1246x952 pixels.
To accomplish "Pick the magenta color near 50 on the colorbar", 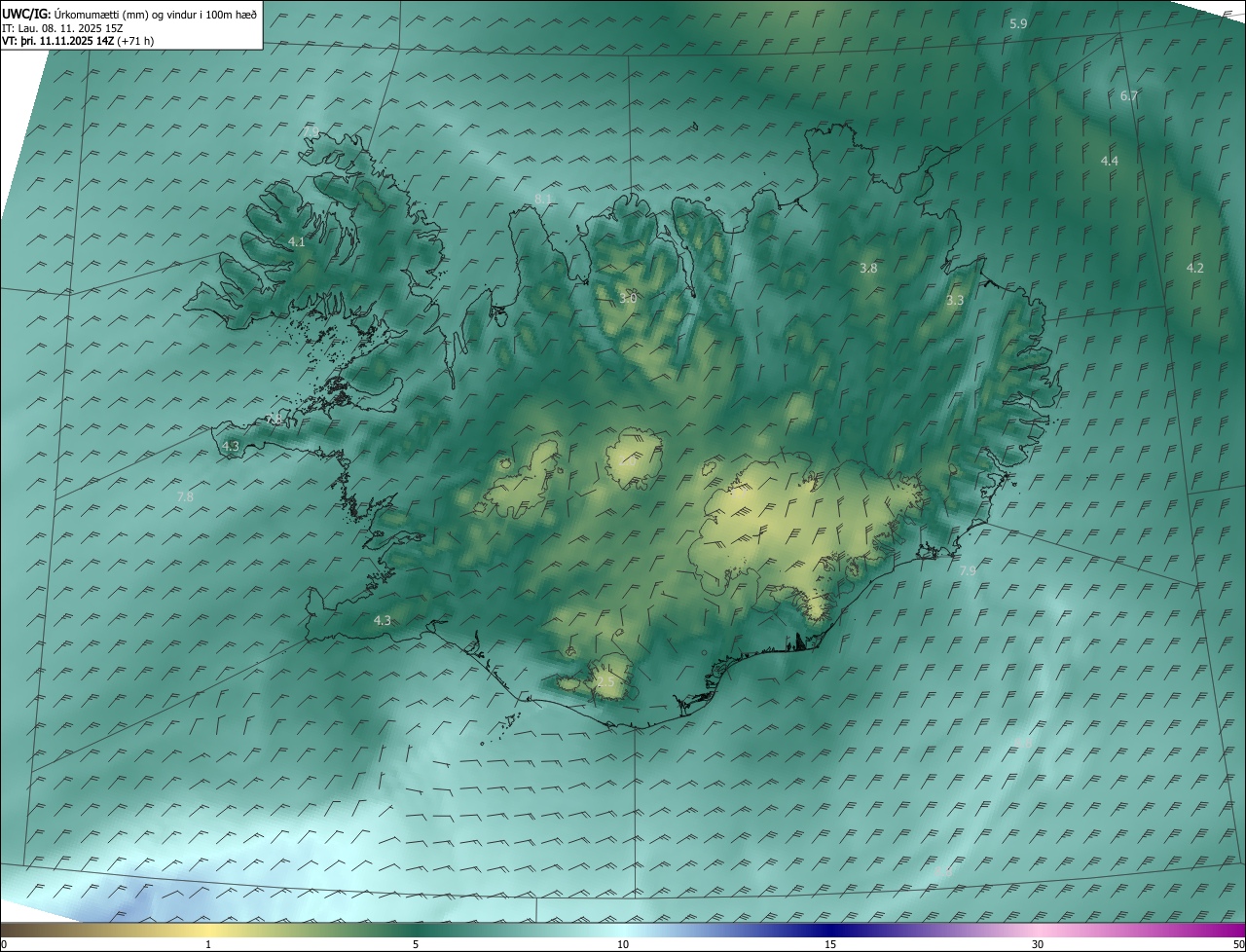I will pos(1236,930).
